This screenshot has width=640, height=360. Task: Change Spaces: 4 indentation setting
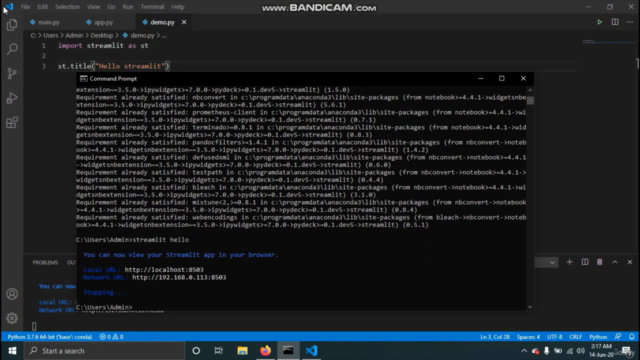click(x=528, y=337)
